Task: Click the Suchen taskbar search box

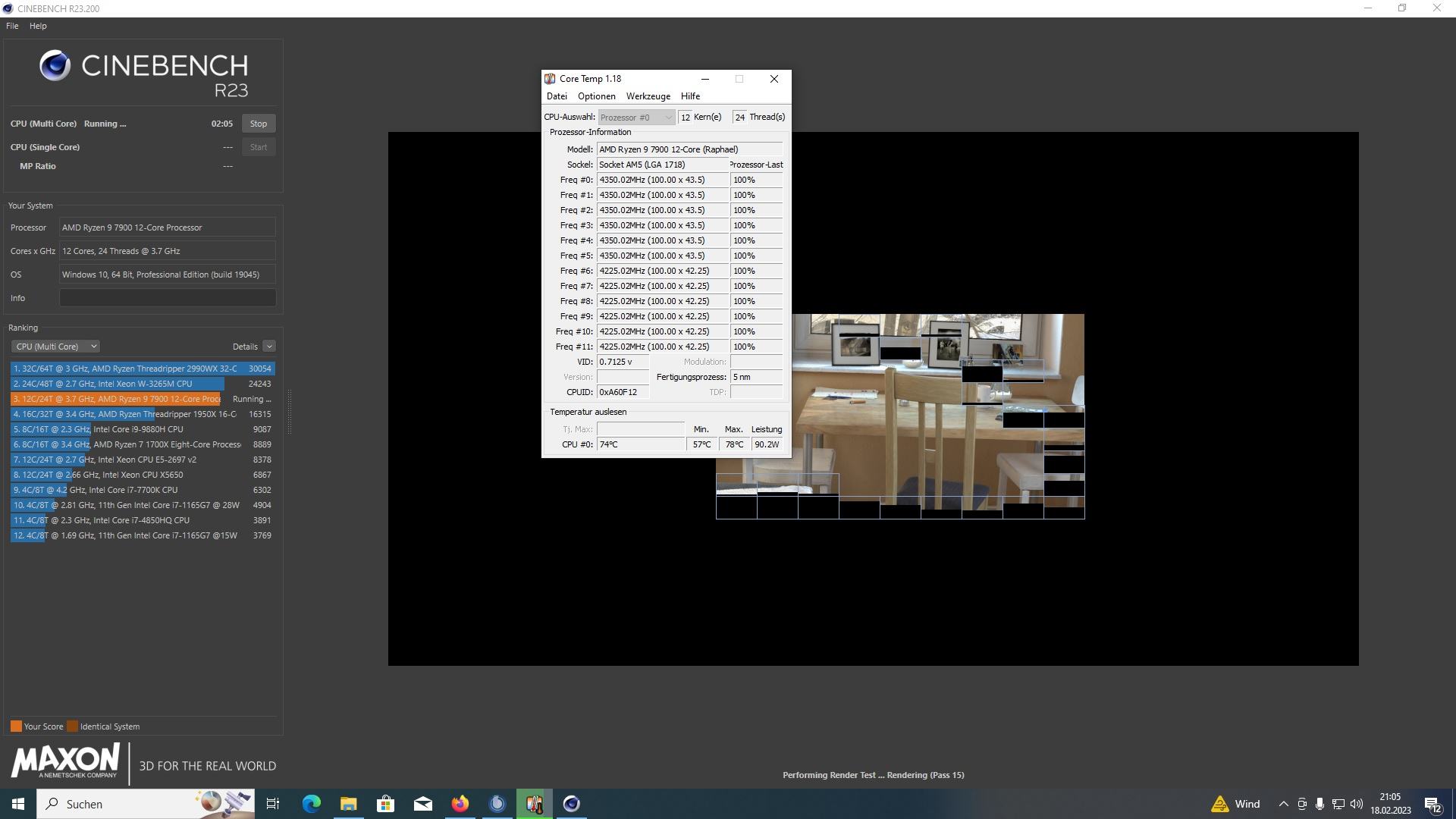Action: (x=146, y=804)
